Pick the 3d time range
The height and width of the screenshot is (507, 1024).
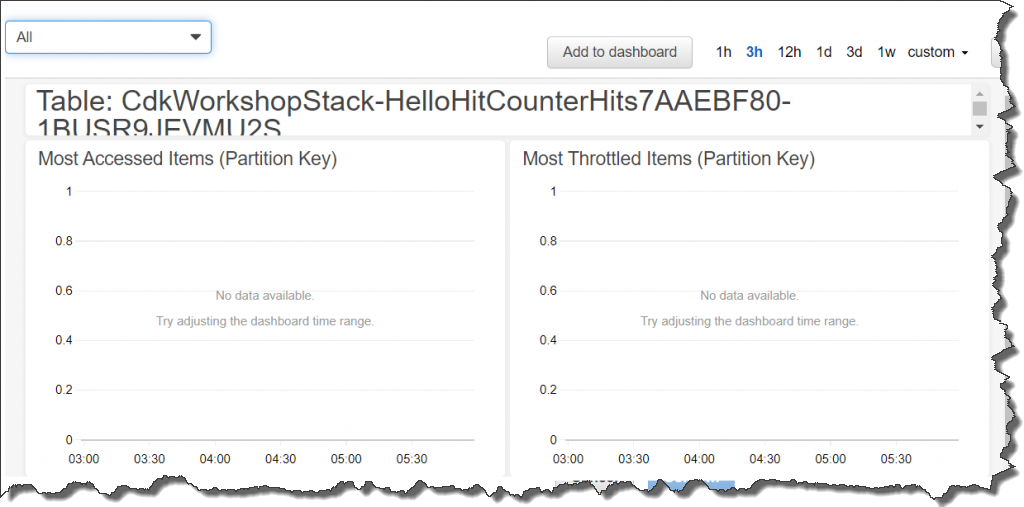(x=854, y=52)
